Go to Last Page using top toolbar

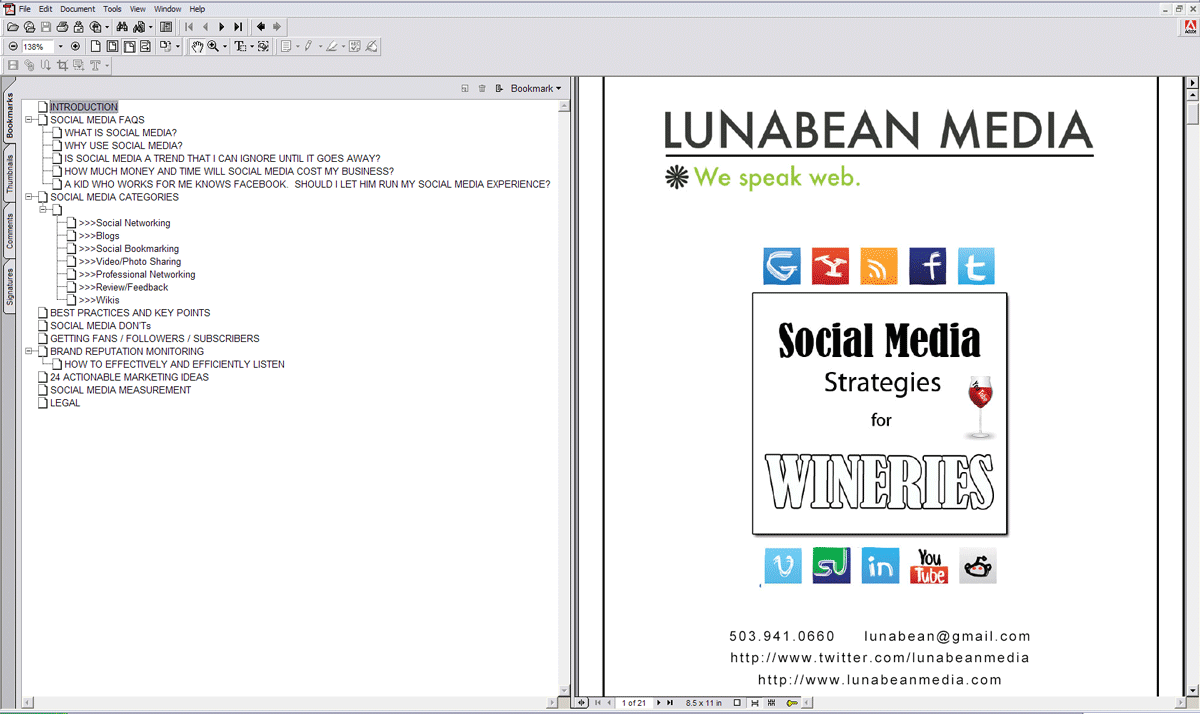tap(238, 27)
